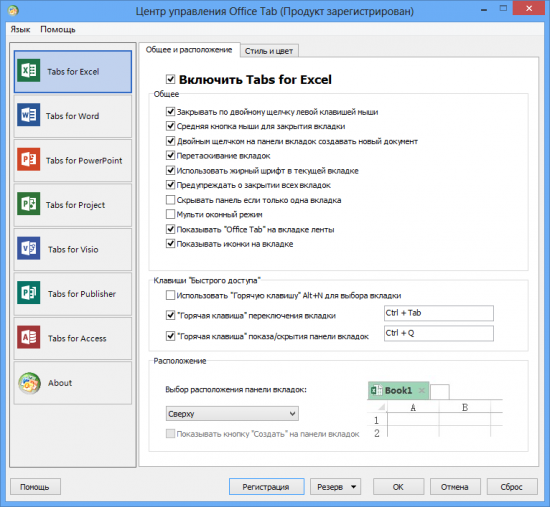Click the Ctrl + Tab hotkey field
This screenshot has width=550, height=507.
click(x=439, y=313)
